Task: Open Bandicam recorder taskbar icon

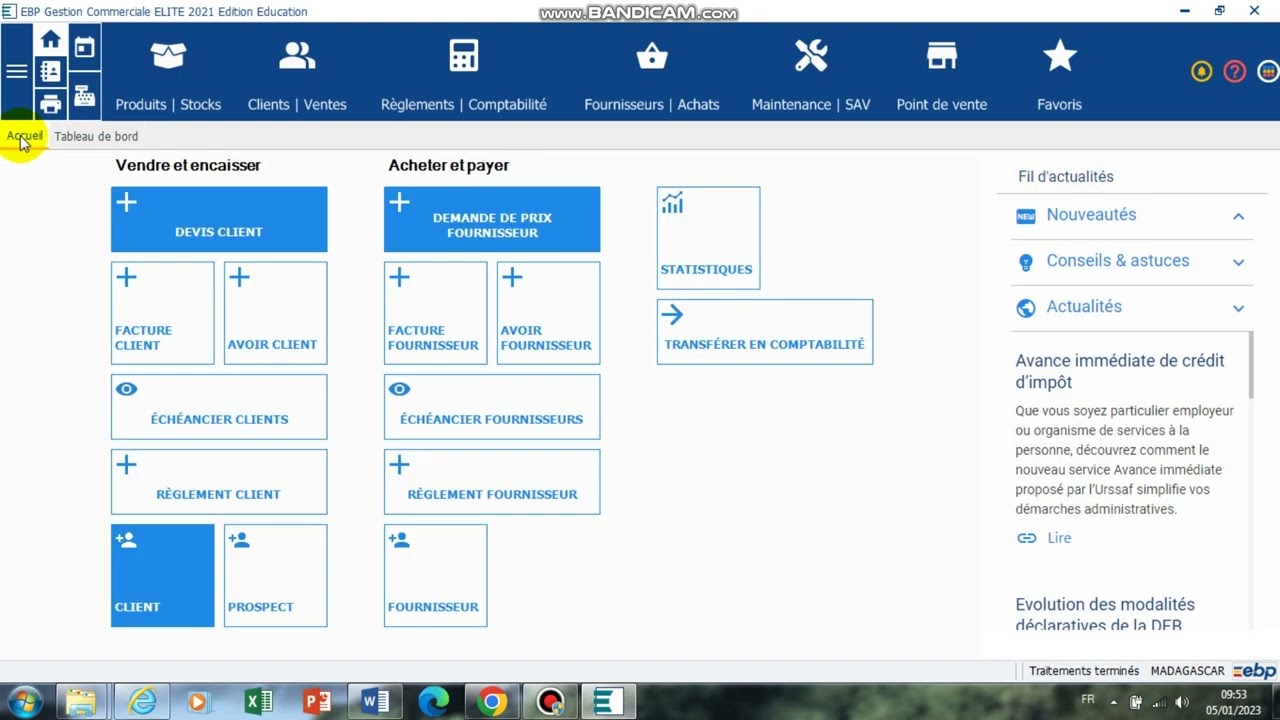Action: coord(550,702)
